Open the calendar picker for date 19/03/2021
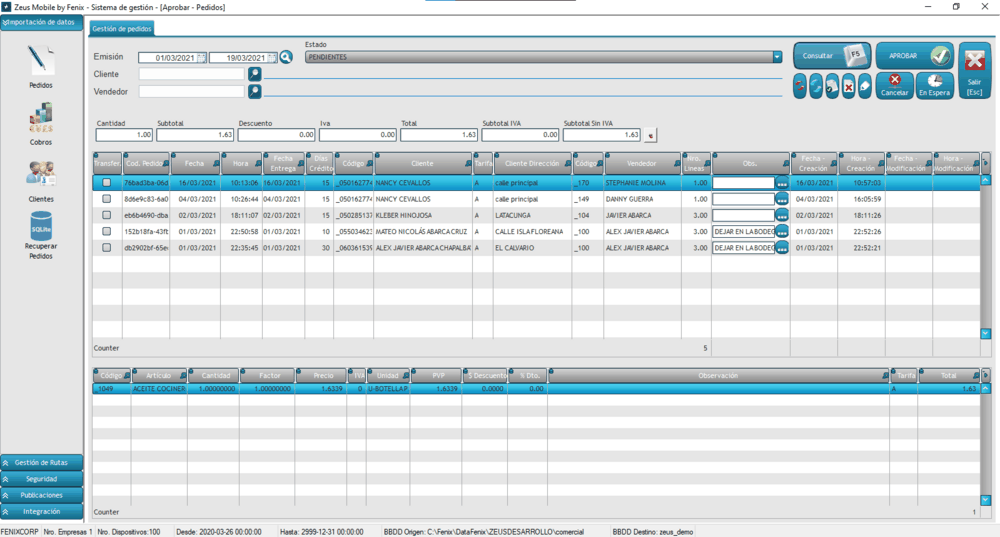Image resolution: width=1000 pixels, height=537 pixels. pos(272,58)
